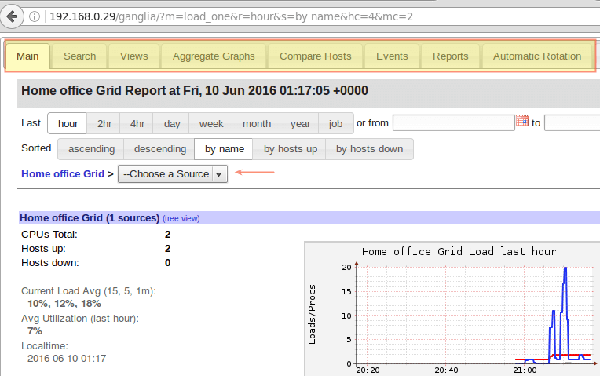Image resolution: width=600 pixels, height=376 pixels.
Task: Click the browser back arrow button
Action: click(x=12, y=16)
